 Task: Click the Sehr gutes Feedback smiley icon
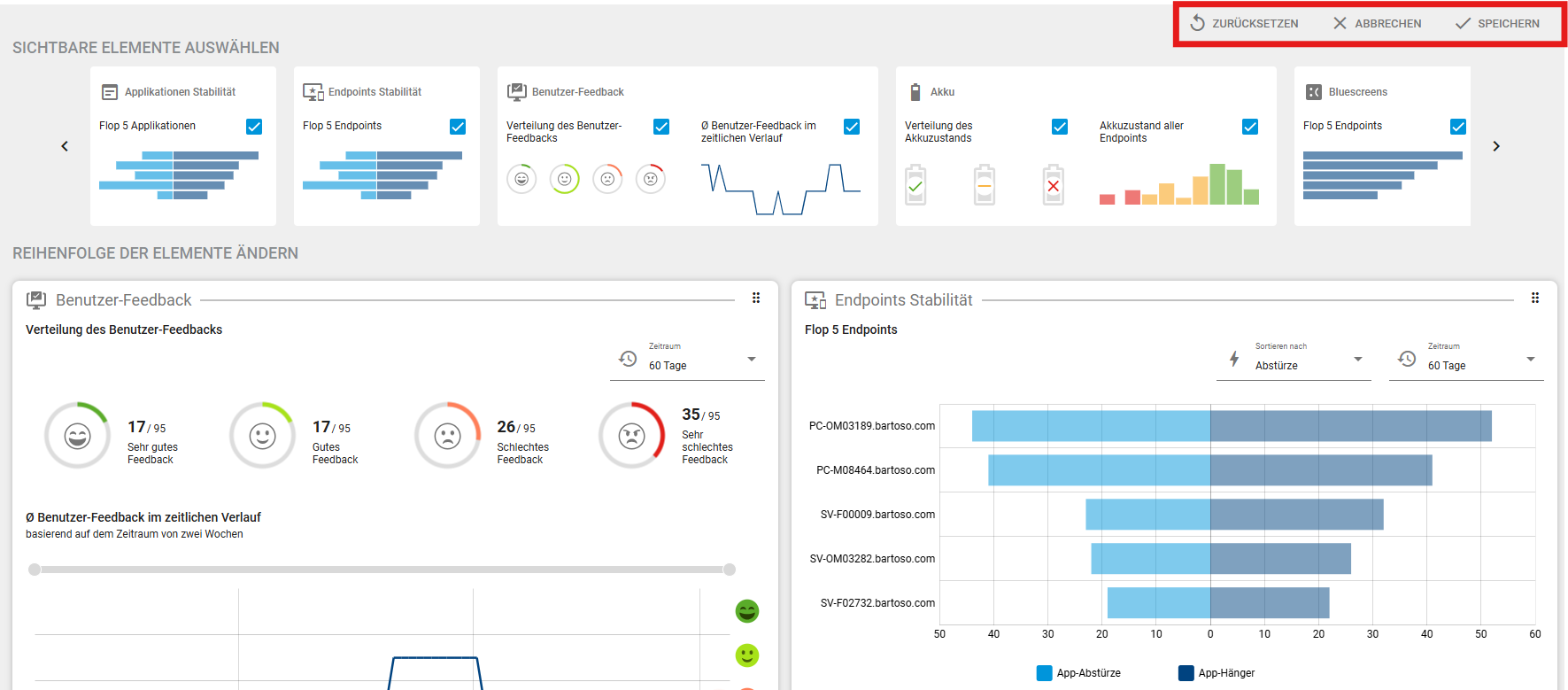(x=78, y=436)
